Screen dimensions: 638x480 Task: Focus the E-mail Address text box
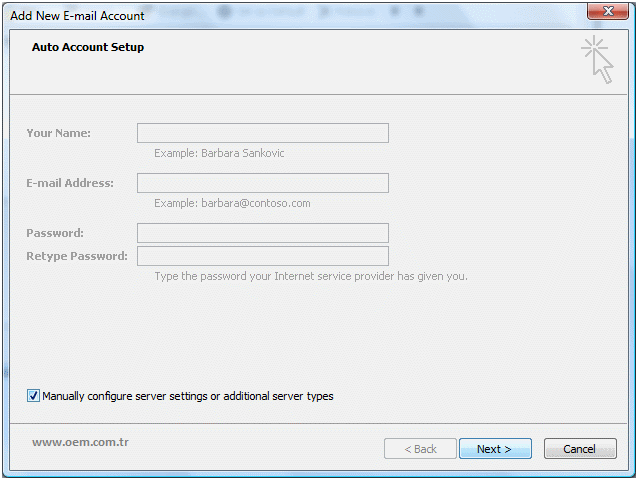(x=263, y=183)
